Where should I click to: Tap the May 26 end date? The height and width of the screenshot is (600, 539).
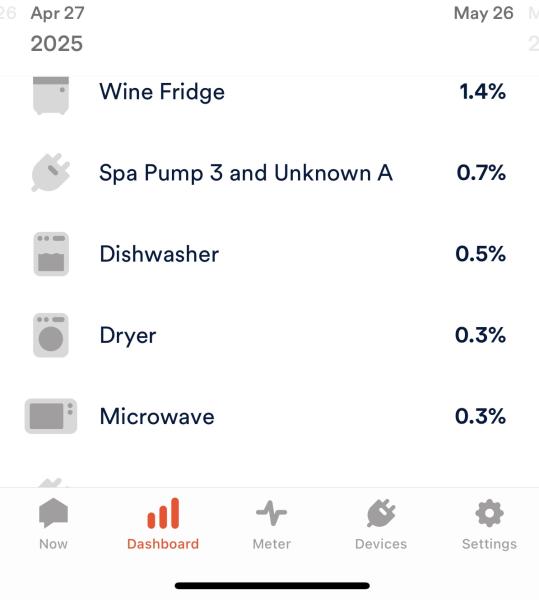pos(484,13)
